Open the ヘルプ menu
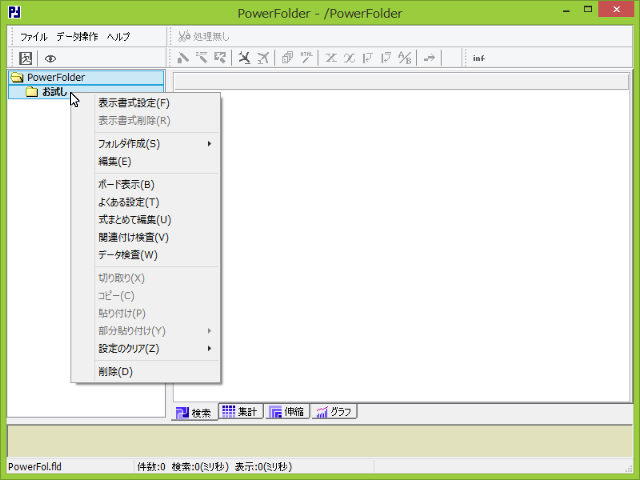Screen dimensions: 640x480 [118, 37]
